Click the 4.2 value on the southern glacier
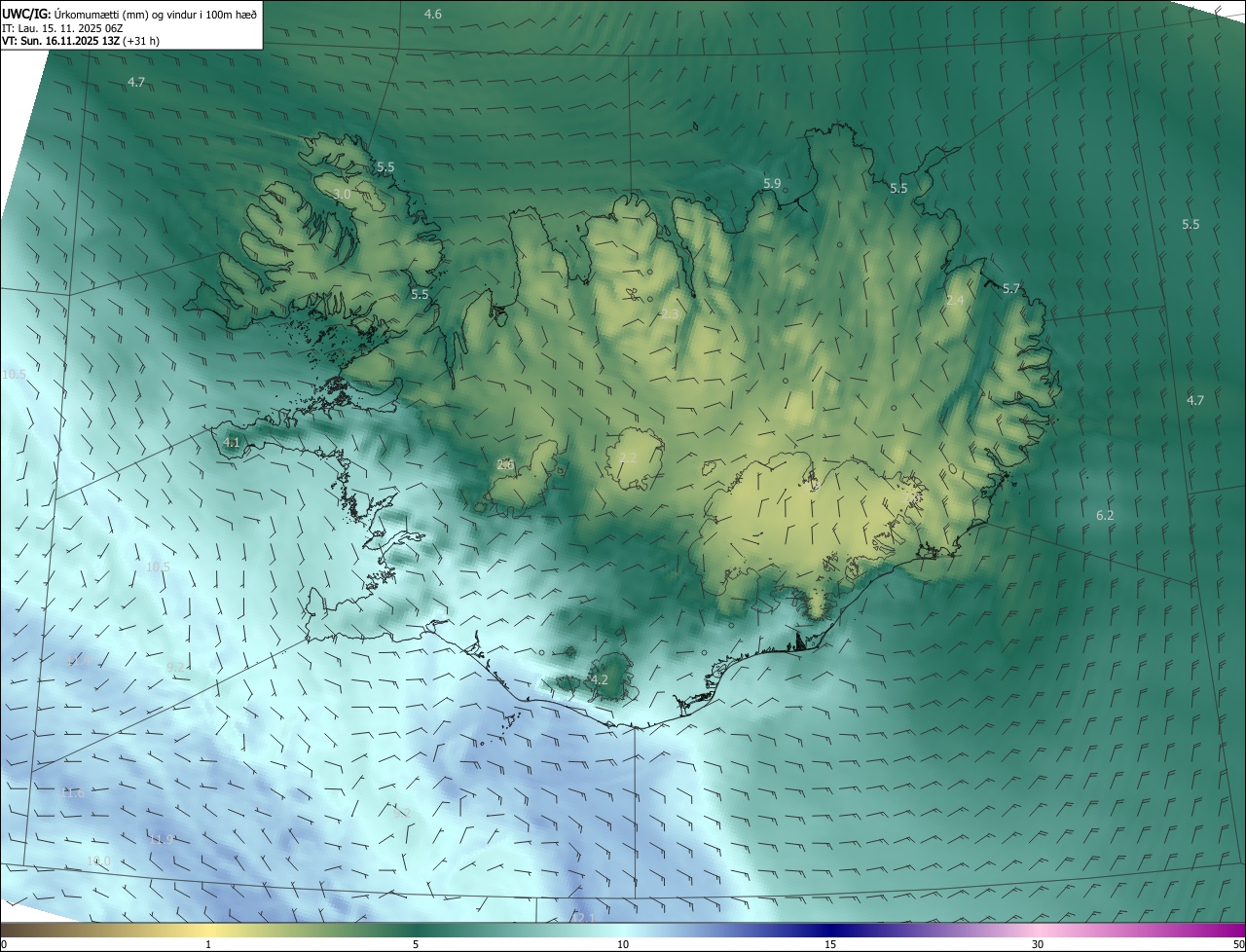The width and height of the screenshot is (1246, 952). 599,679
